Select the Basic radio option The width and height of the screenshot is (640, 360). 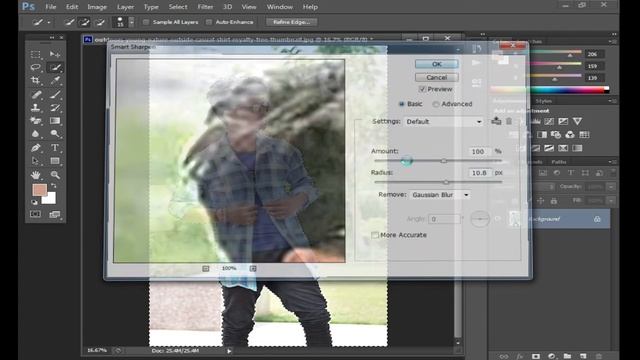[401, 104]
